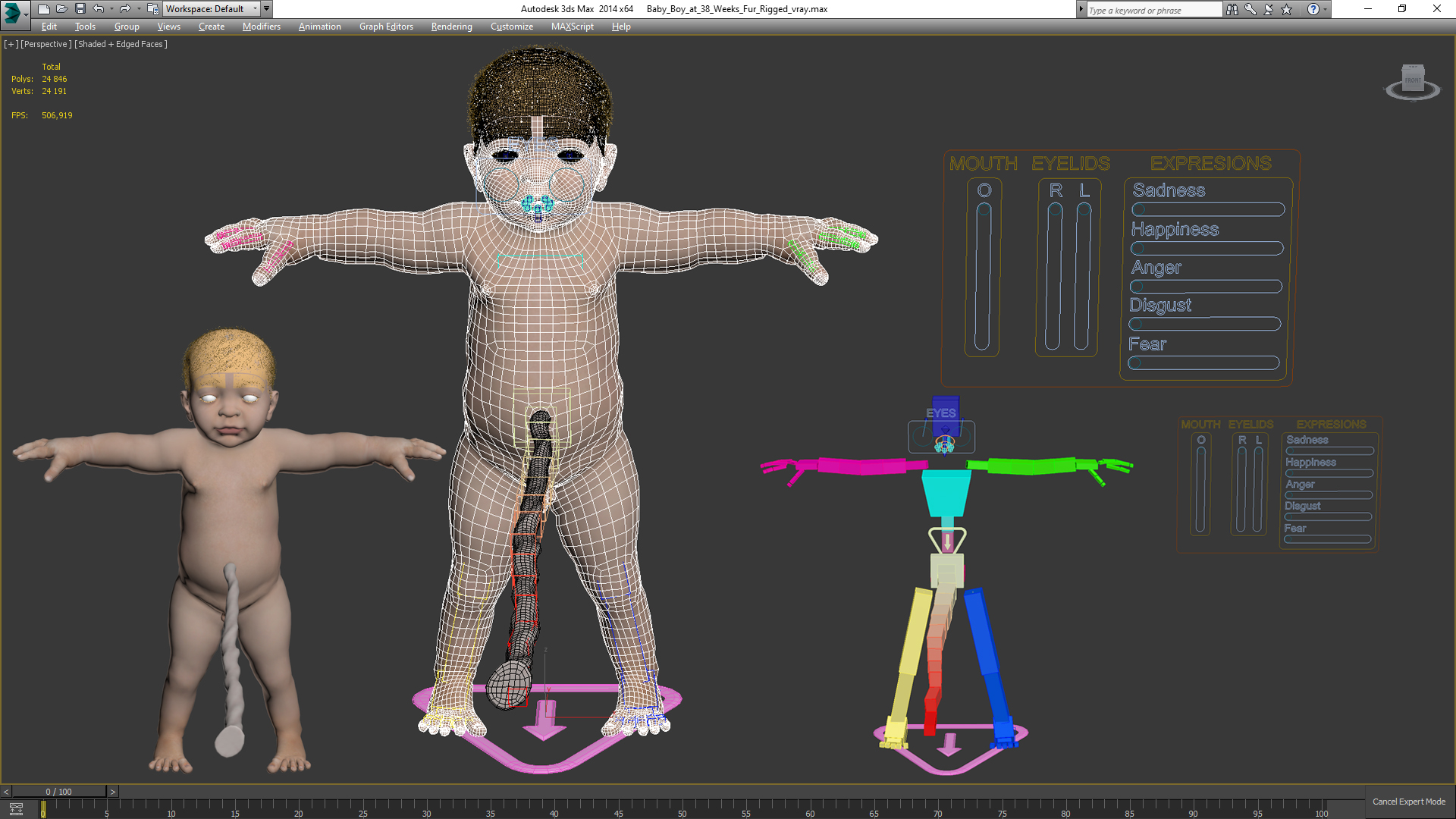Image resolution: width=1456 pixels, height=819 pixels.
Task: Click the Shaded + Edged Faces label
Action: tap(121, 44)
